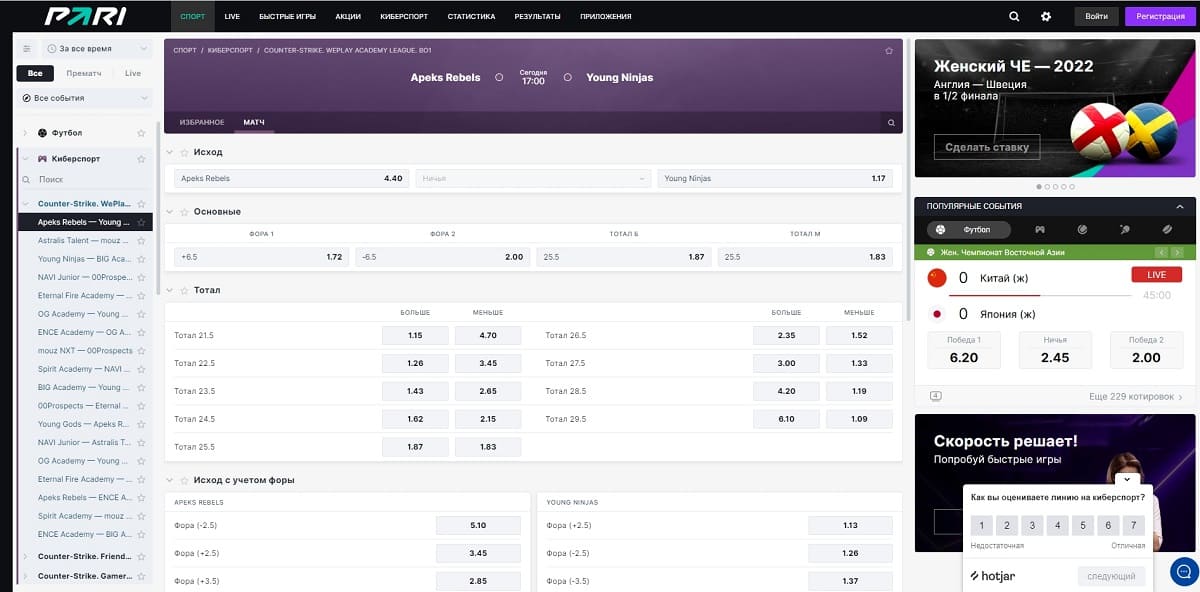Search markets with the match panel magnifier
Viewport: 1200px width, 592px height.
coord(890,123)
